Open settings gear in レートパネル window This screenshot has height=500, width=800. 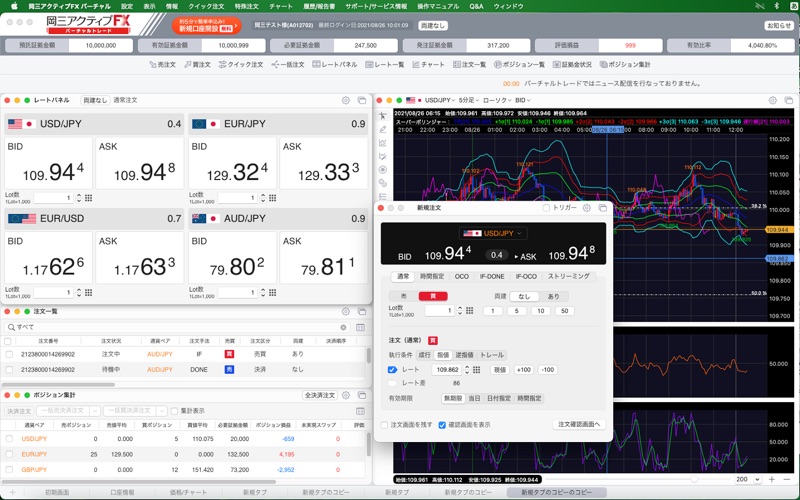[x=346, y=101]
